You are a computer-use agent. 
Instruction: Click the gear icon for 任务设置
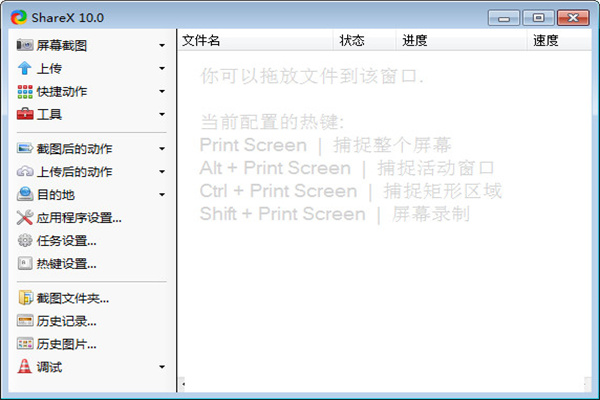25,240
